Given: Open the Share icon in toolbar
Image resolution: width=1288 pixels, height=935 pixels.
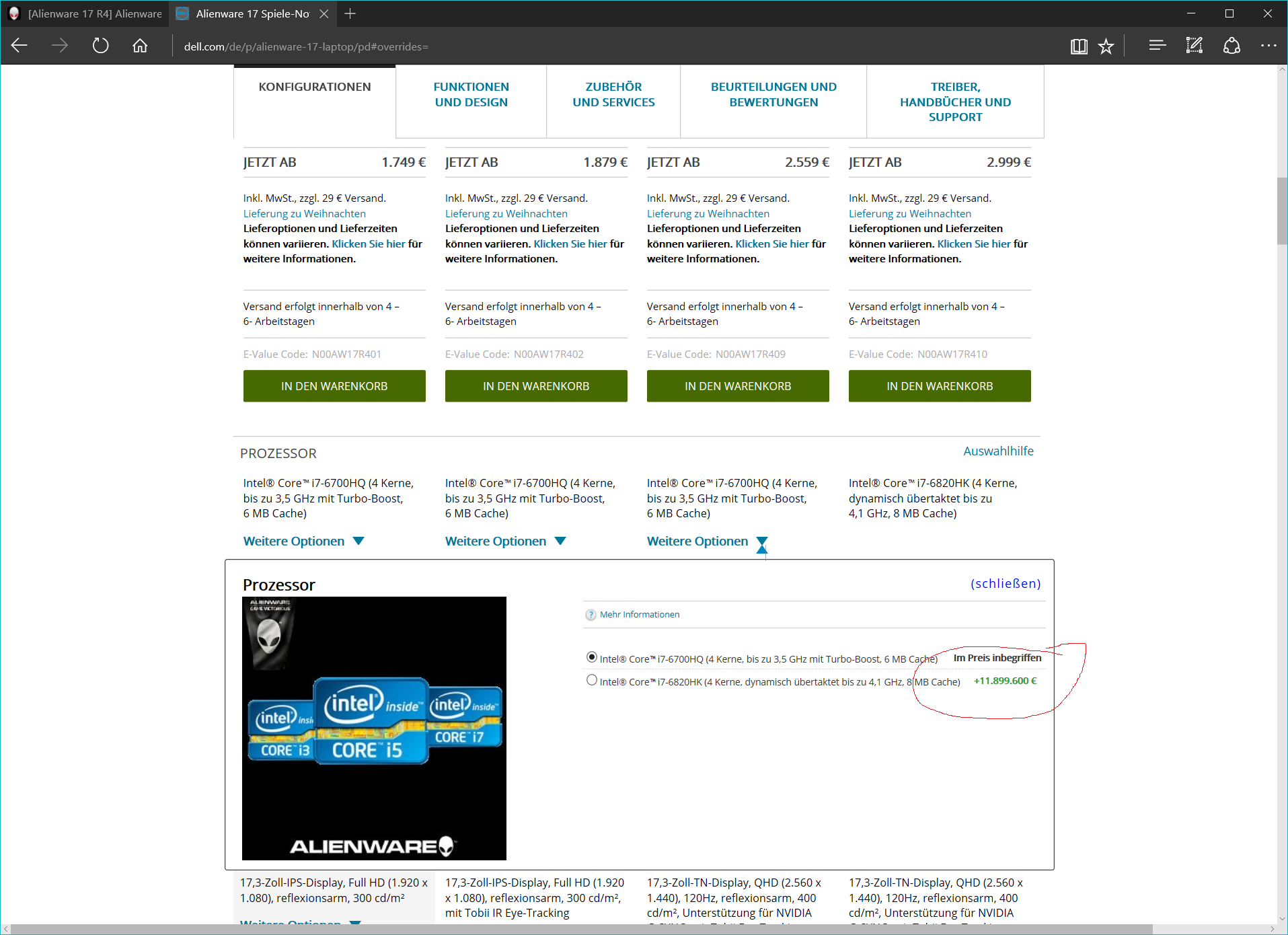Looking at the screenshot, I should click(x=1231, y=46).
